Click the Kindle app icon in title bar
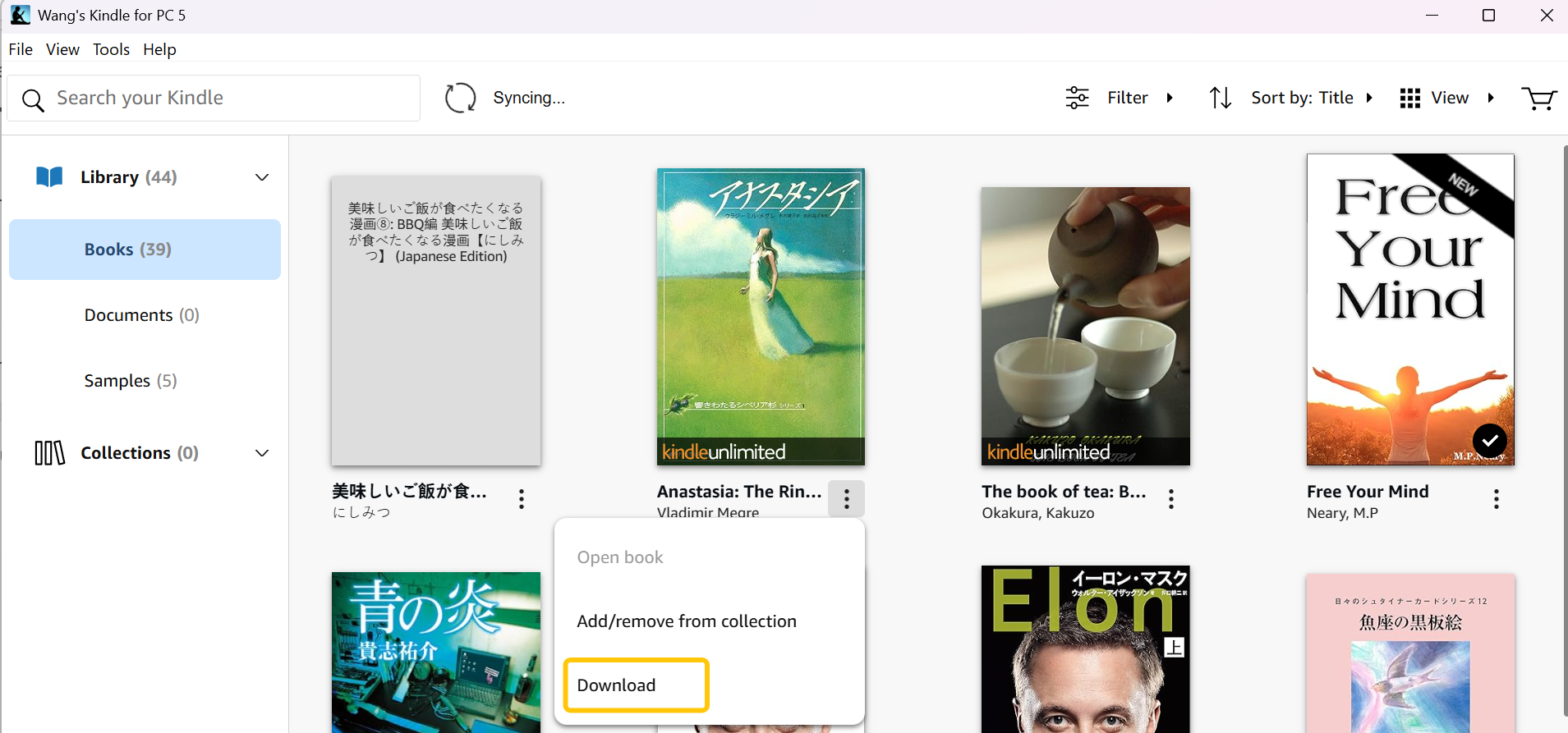1568x733 pixels. (20, 15)
